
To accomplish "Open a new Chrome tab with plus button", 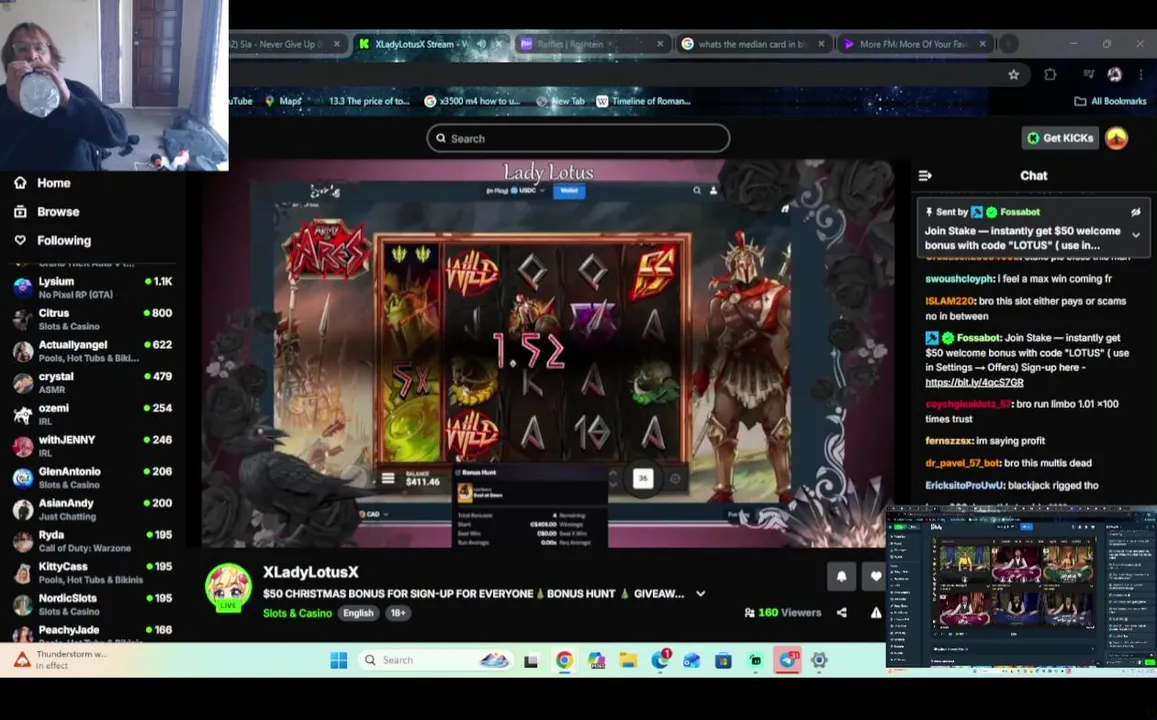I will pyautogui.click(x=1008, y=44).
